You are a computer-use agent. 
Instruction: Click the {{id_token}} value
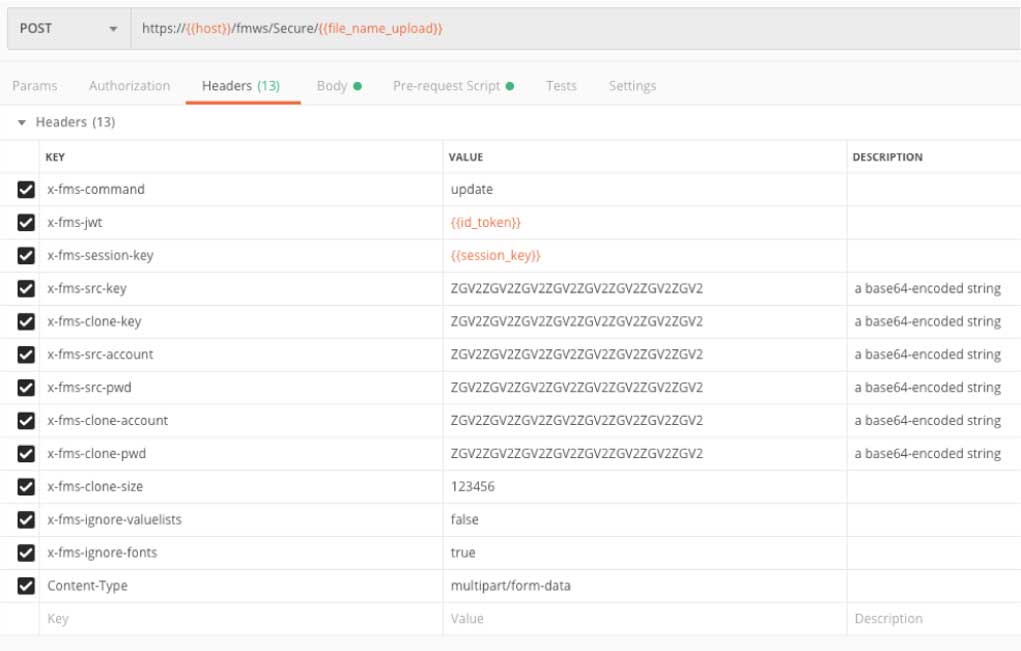click(x=486, y=223)
